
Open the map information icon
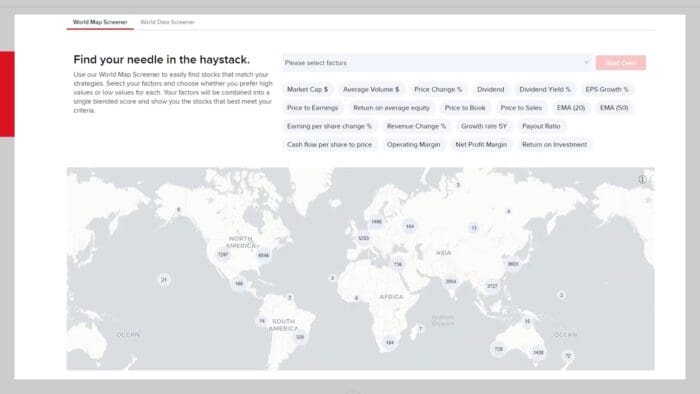pyautogui.click(x=642, y=179)
